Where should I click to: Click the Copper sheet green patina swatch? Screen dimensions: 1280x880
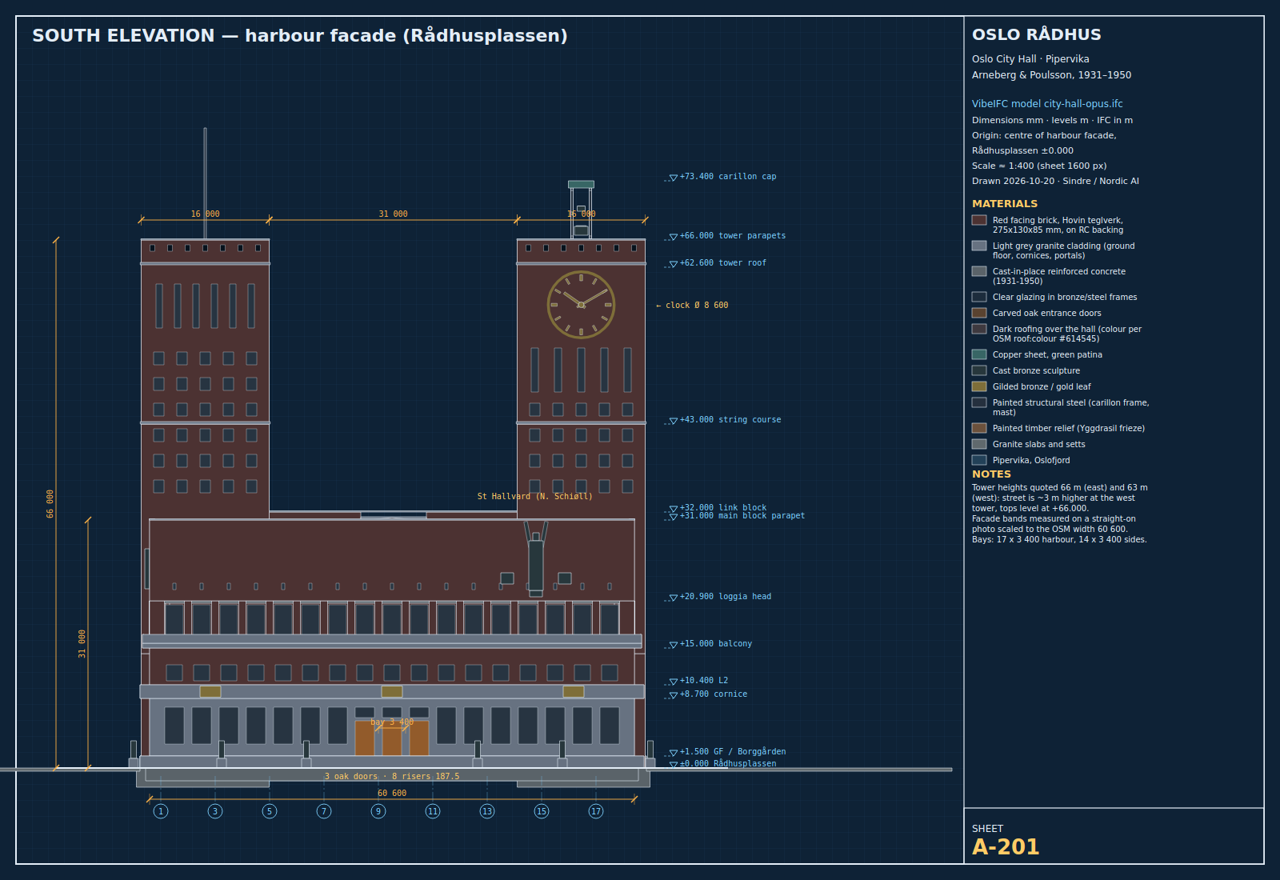[979, 354]
